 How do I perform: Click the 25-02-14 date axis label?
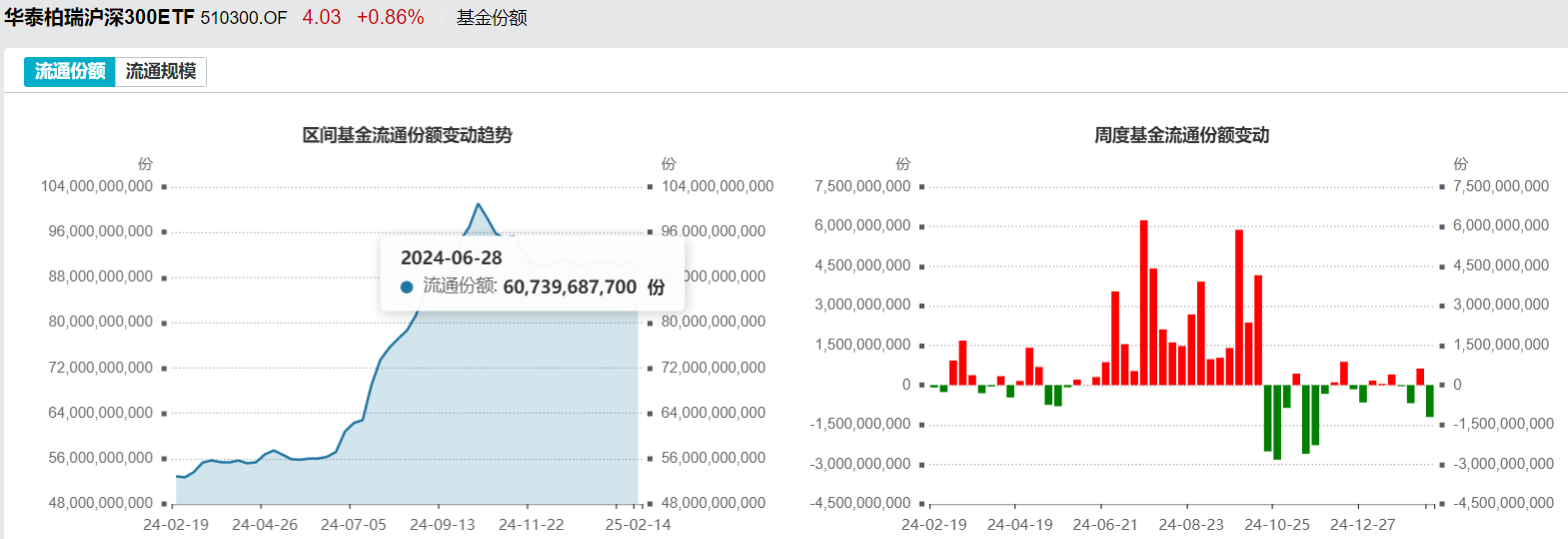pyautogui.click(x=638, y=524)
